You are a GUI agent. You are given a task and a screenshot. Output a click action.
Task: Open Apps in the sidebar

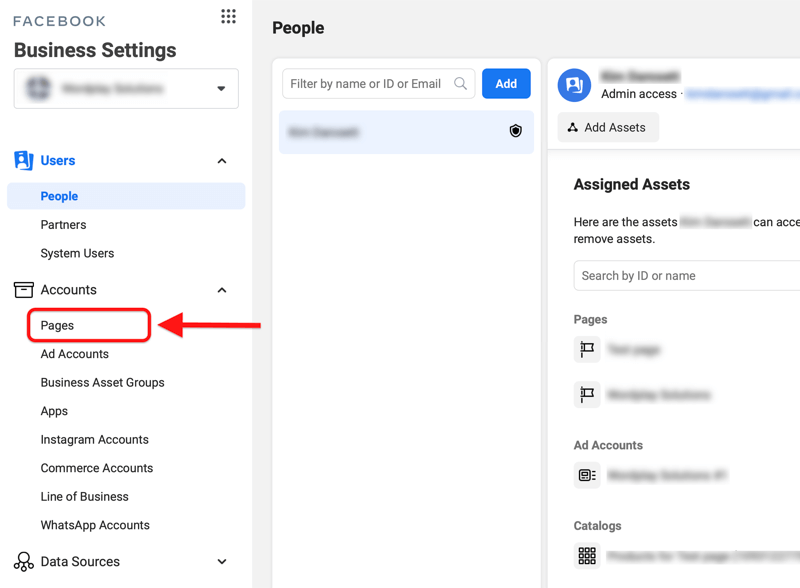click(54, 411)
